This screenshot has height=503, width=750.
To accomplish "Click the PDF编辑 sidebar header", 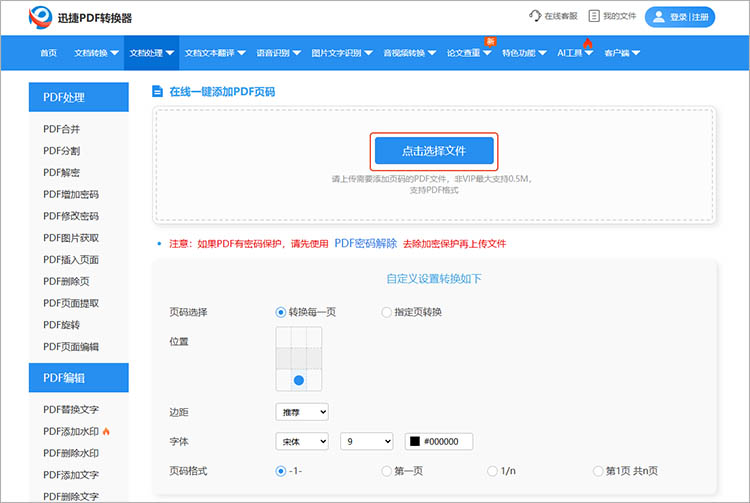I will [78, 378].
